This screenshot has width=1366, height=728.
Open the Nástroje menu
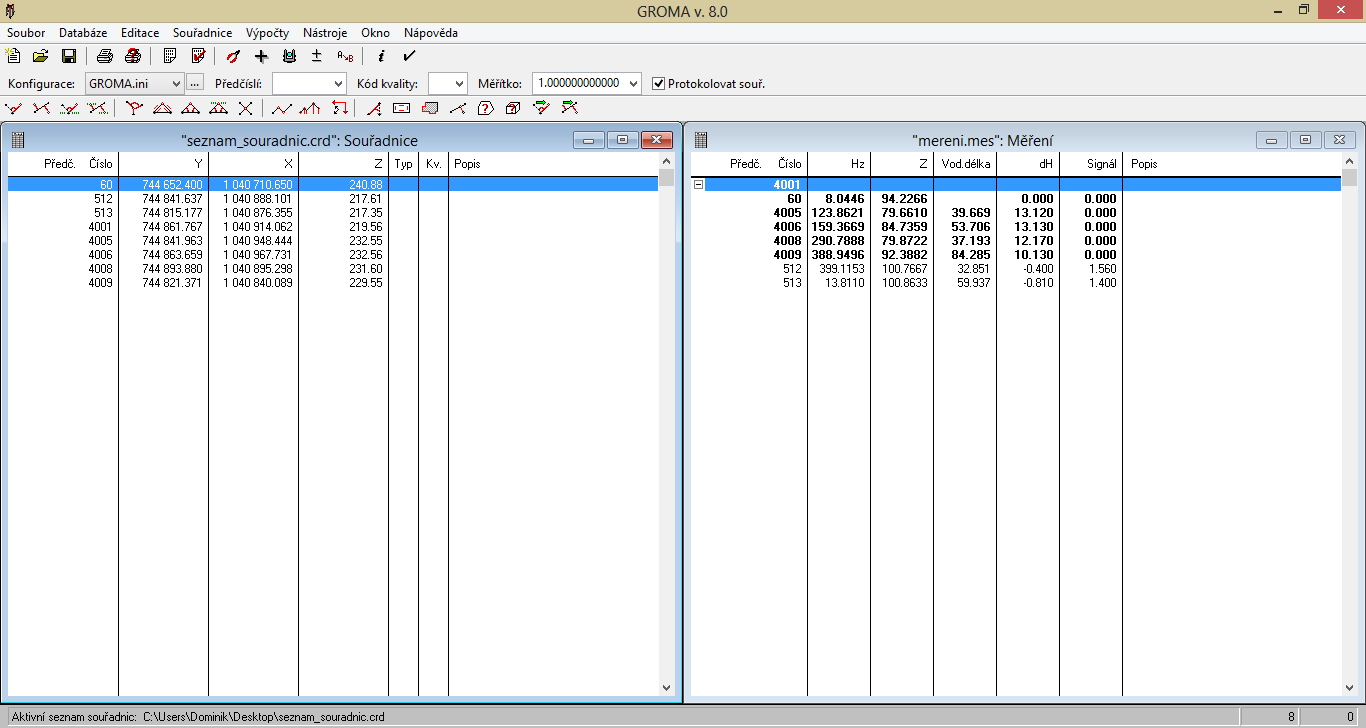[324, 33]
